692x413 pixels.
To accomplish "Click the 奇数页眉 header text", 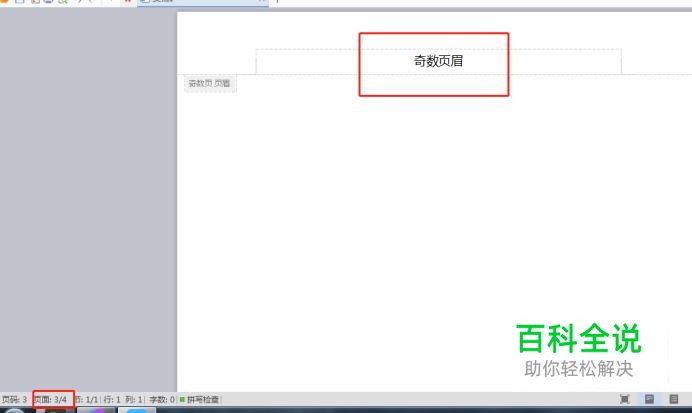I will coord(438,61).
